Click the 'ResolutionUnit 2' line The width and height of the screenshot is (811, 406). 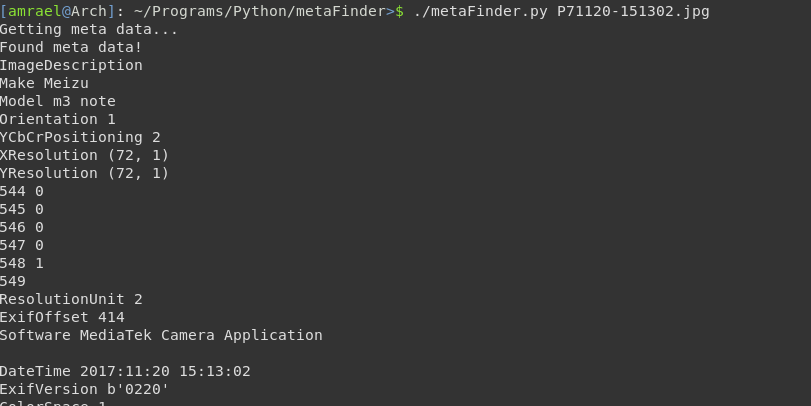71,299
